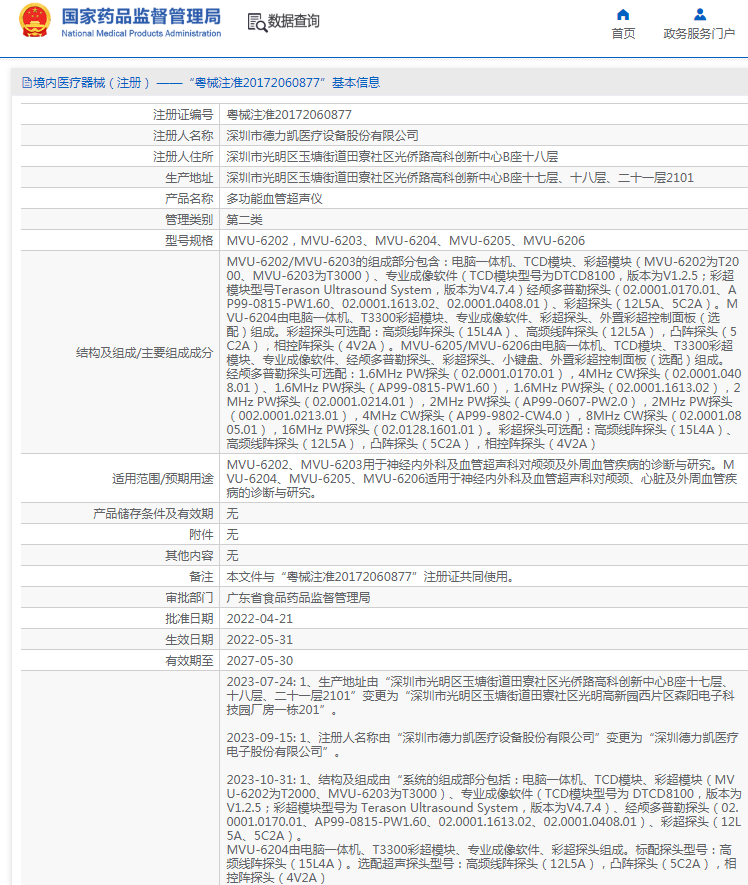Select the 产品名称 label cell
Screen dimensions: 748x885
point(189,199)
